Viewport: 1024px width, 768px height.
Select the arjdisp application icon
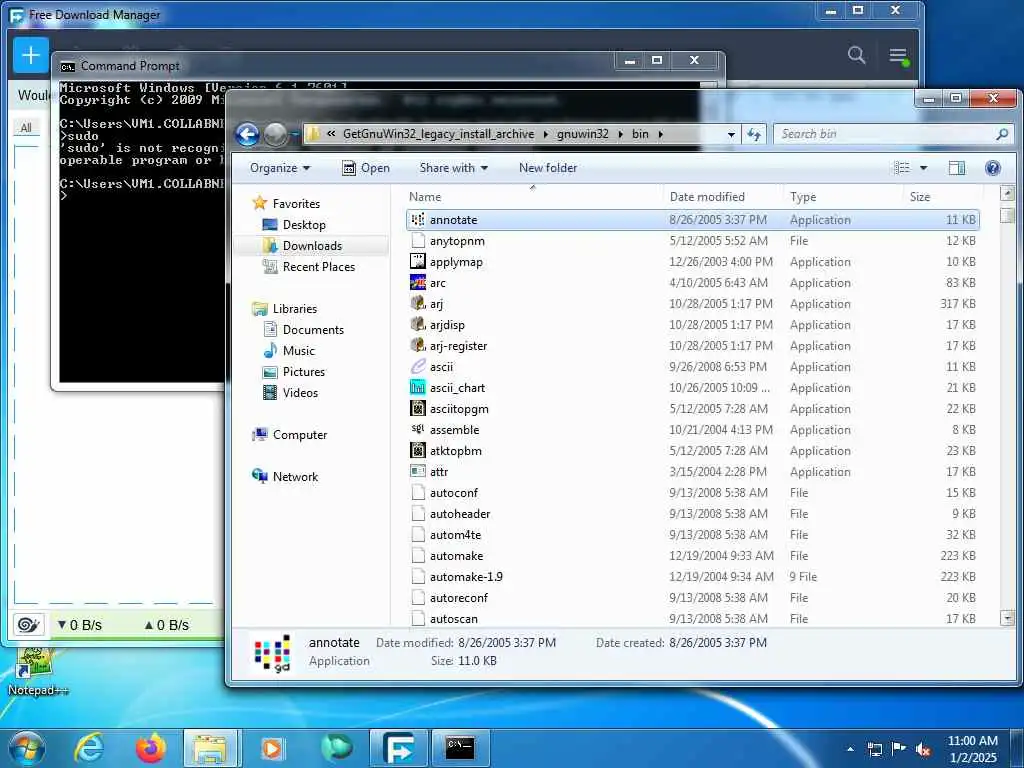pos(418,324)
